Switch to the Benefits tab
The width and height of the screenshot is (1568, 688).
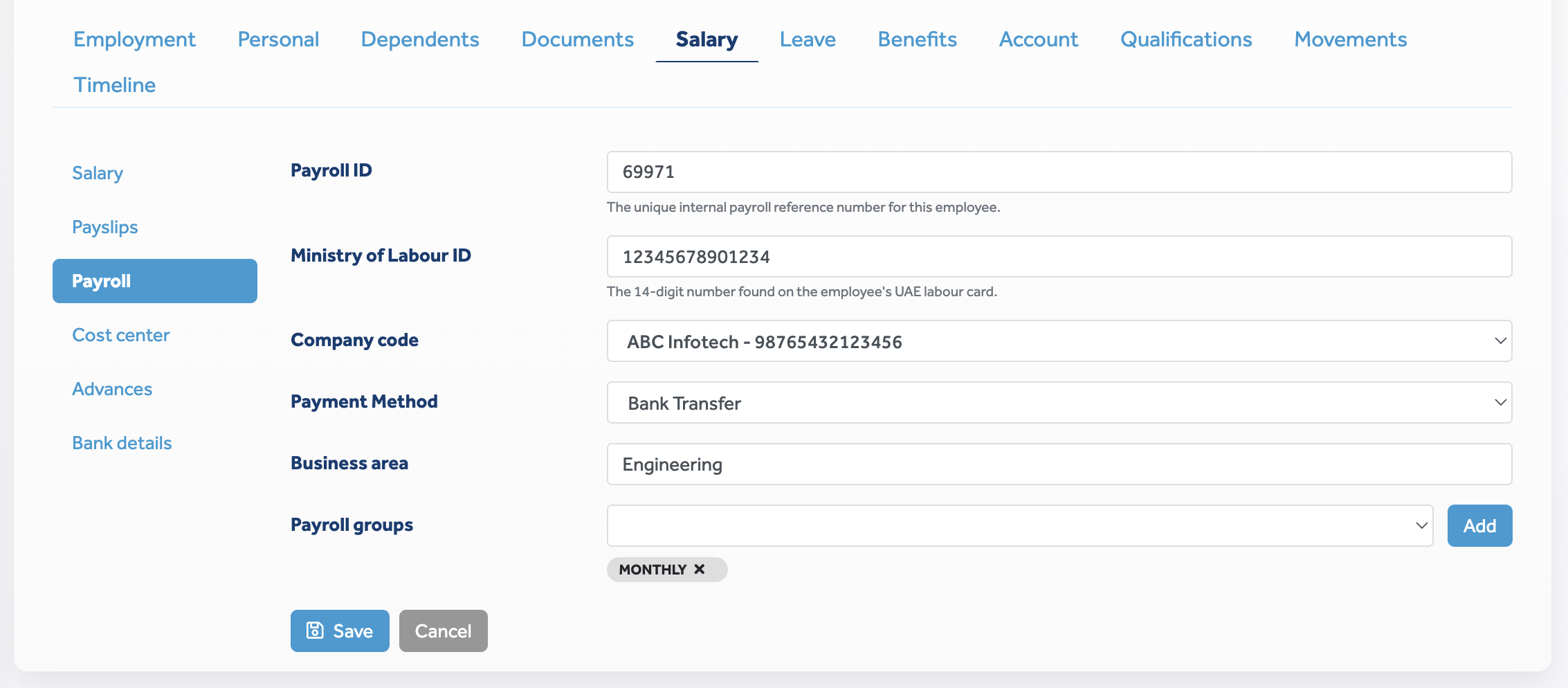pos(916,39)
